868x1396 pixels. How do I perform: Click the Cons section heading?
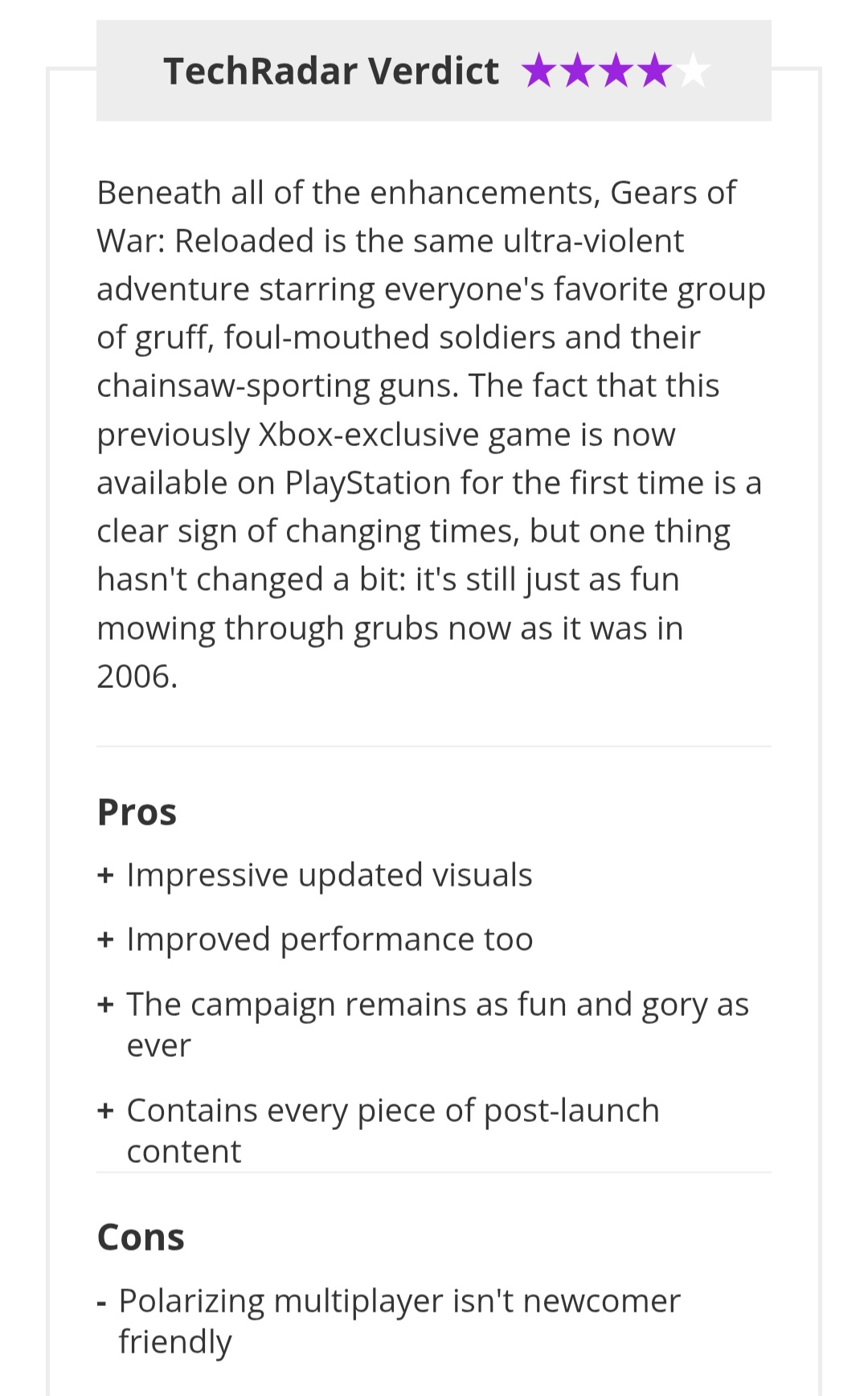click(x=141, y=1237)
